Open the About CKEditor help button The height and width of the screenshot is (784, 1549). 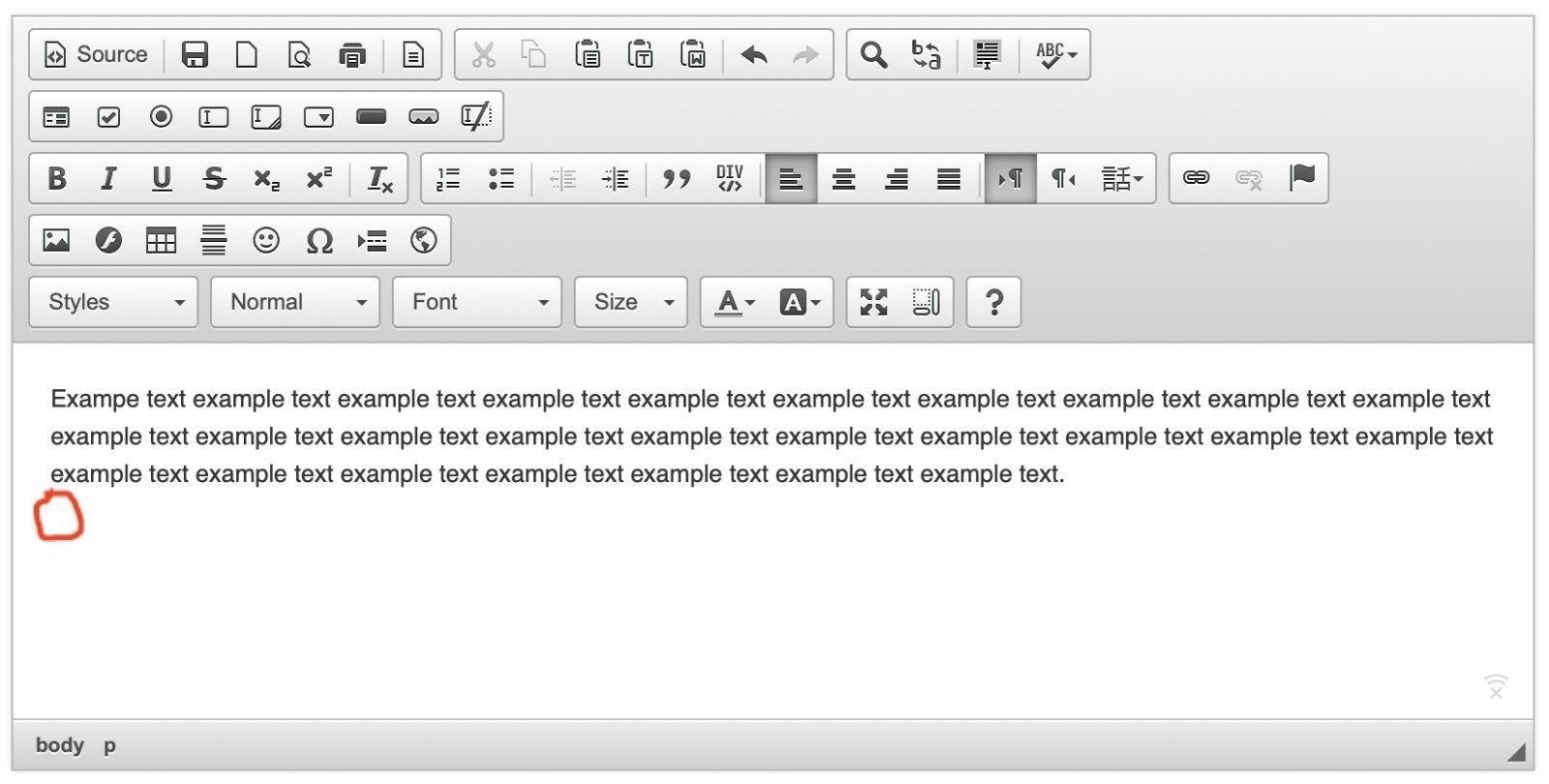pyautogui.click(x=993, y=302)
